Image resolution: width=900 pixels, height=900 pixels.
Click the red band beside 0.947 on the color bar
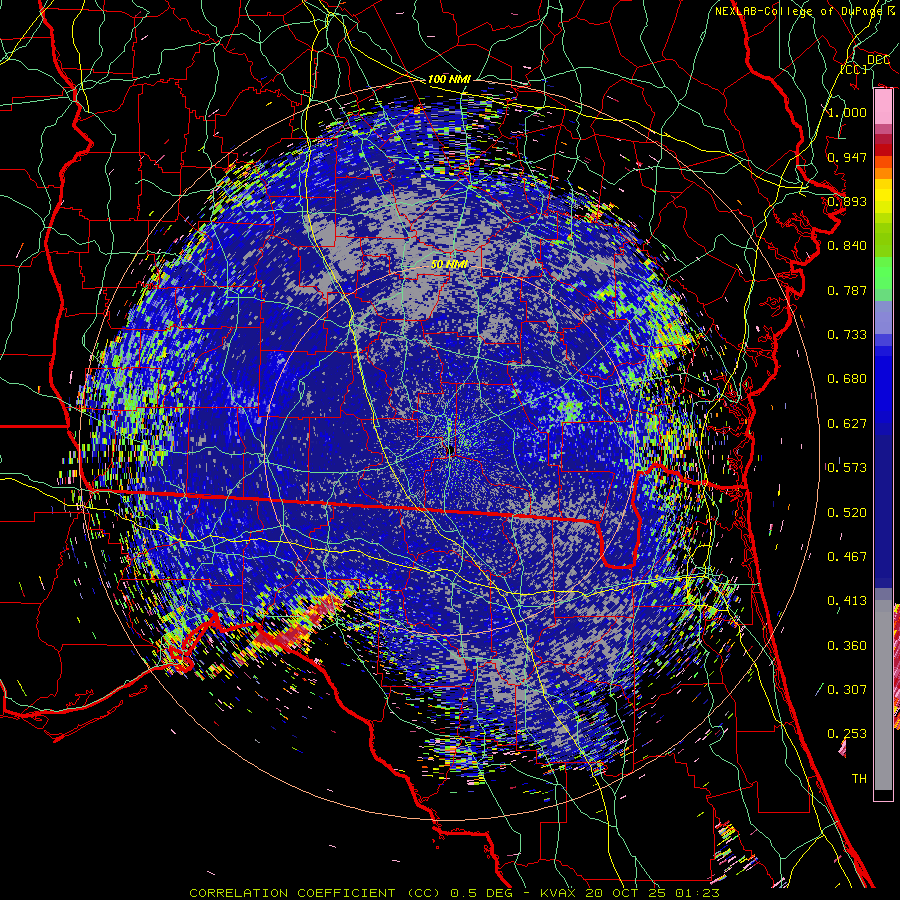(883, 150)
